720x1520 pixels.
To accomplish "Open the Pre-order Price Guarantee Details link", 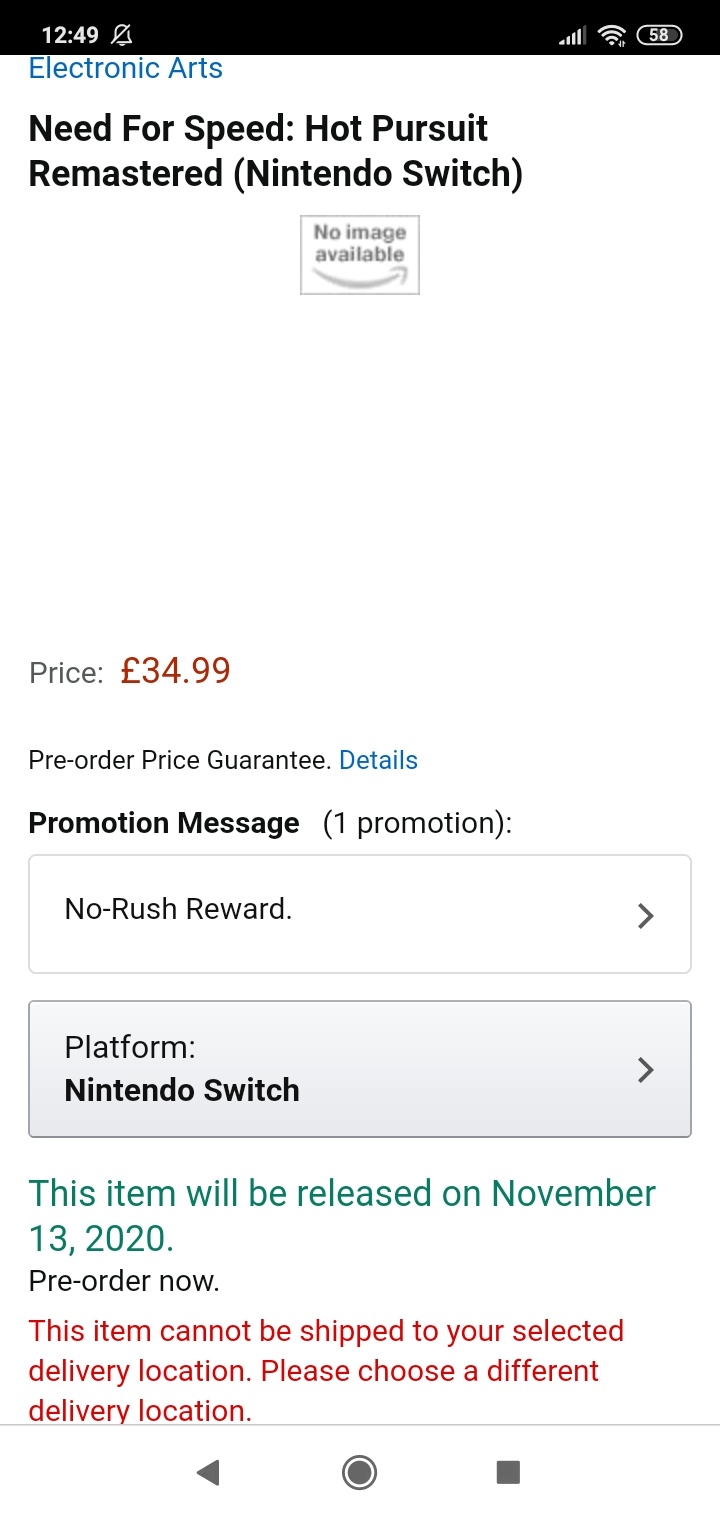I will pos(378,760).
